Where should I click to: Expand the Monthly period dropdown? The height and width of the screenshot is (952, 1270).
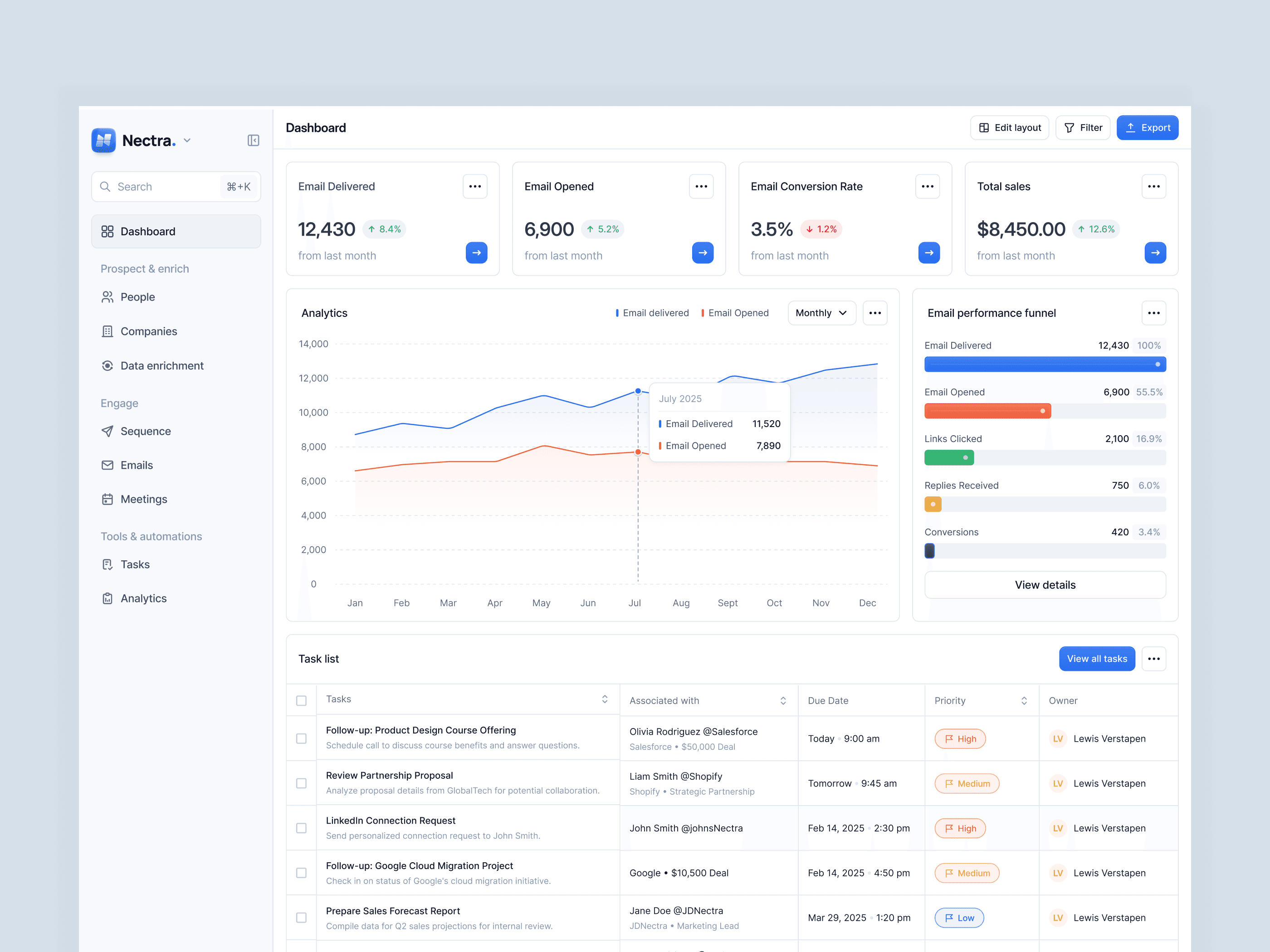coord(821,313)
